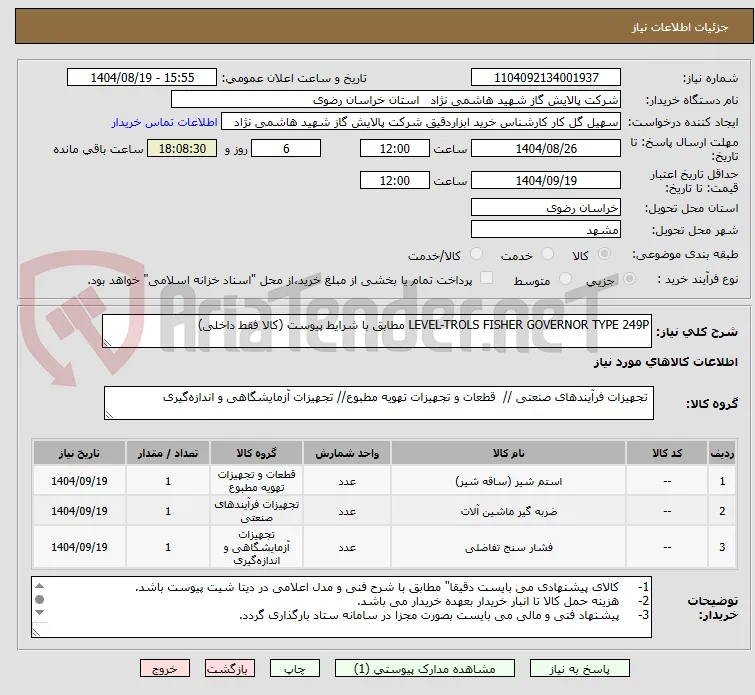Click the 12:00 time field beside 1404/08/26
This screenshot has width=755, height=695.
[394, 148]
